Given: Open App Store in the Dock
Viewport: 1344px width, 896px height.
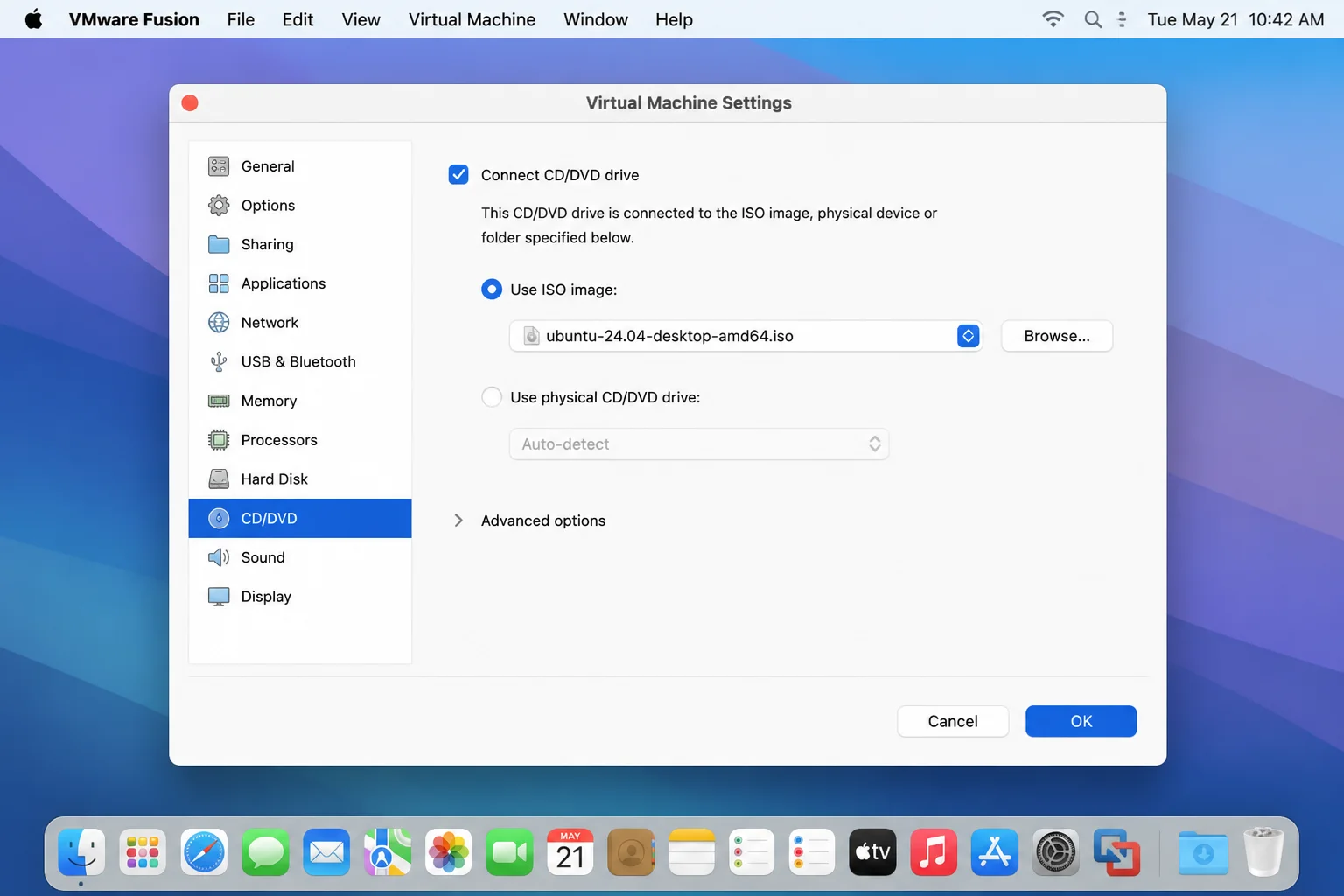Looking at the screenshot, I should (x=995, y=852).
